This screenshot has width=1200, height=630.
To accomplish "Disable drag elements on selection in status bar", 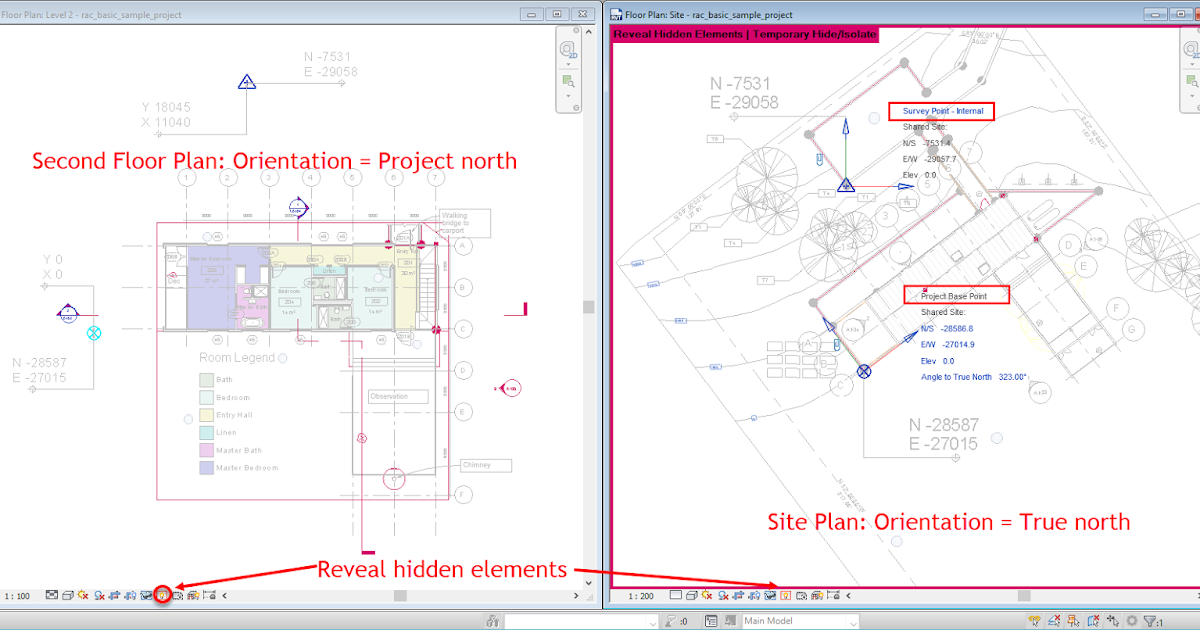I will 1112,618.
